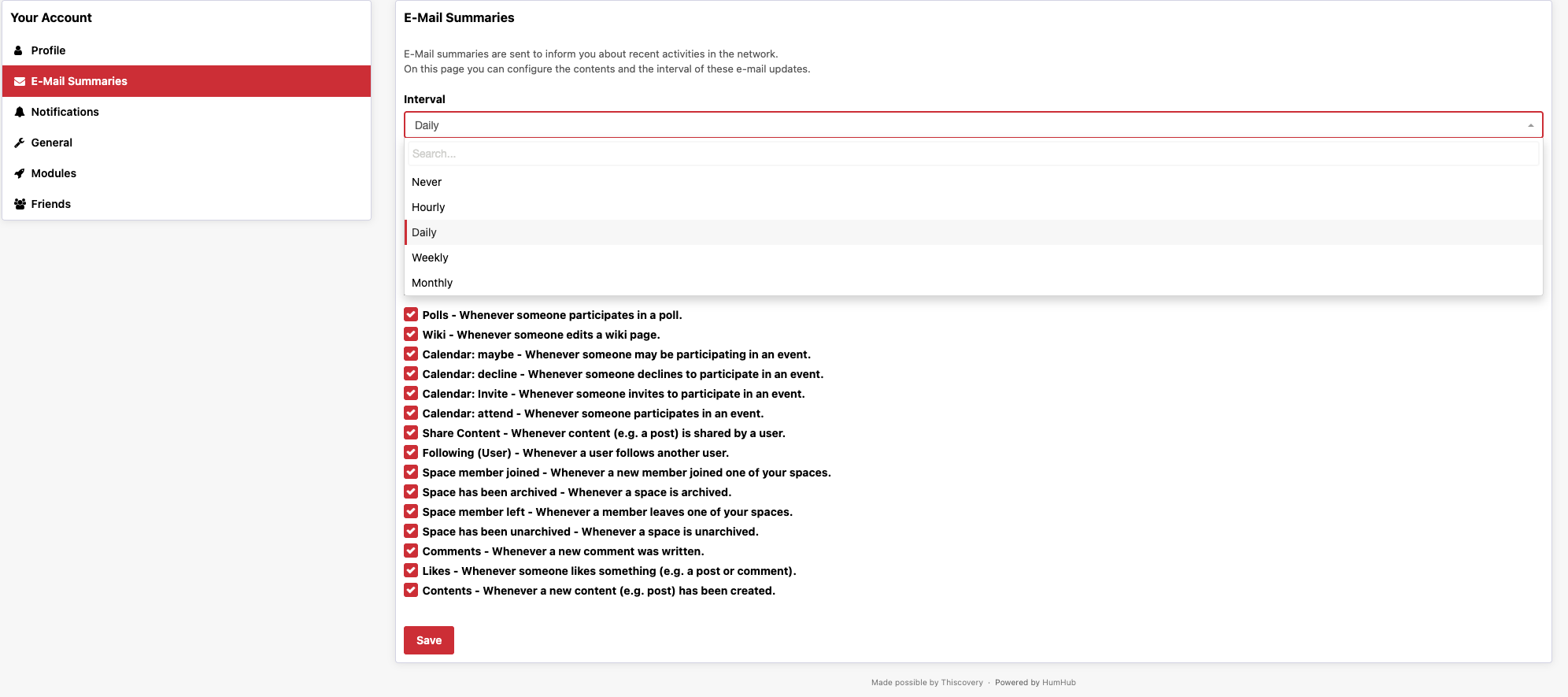1568x697 pixels.
Task: Disable the Wiki edits checkbox
Action: 411,334
